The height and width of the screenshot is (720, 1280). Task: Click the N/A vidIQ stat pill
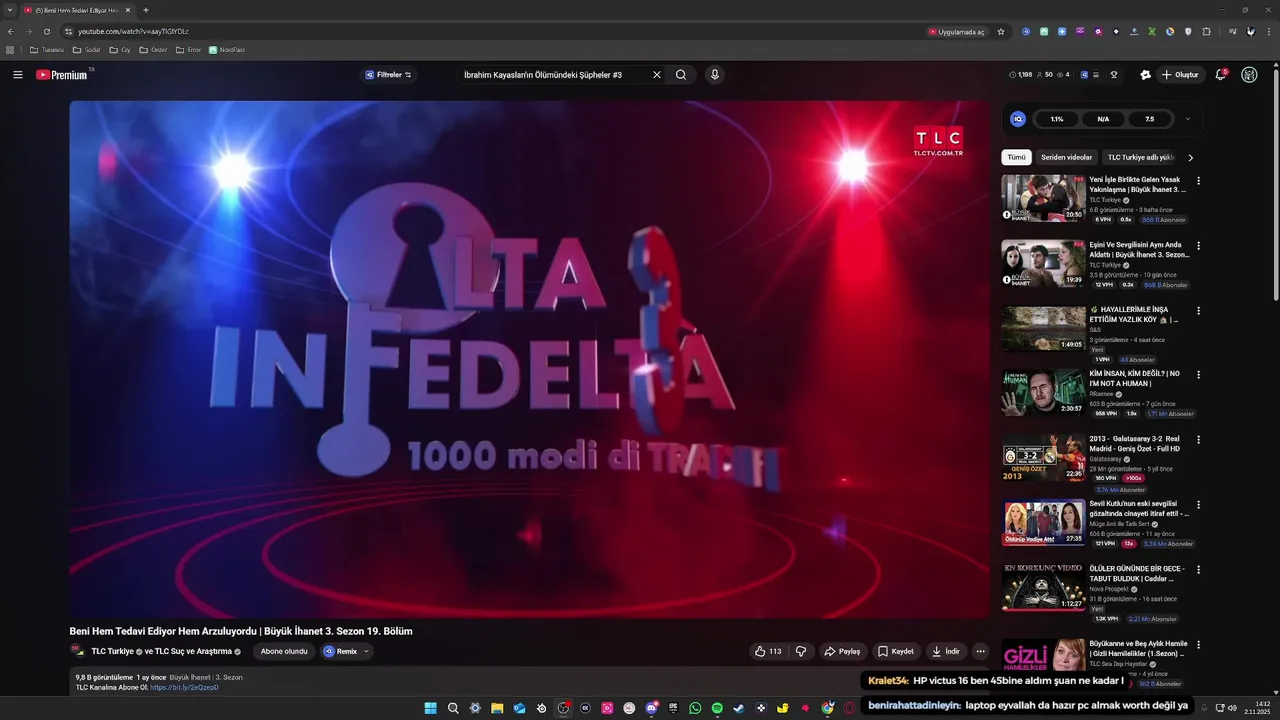(x=1103, y=119)
